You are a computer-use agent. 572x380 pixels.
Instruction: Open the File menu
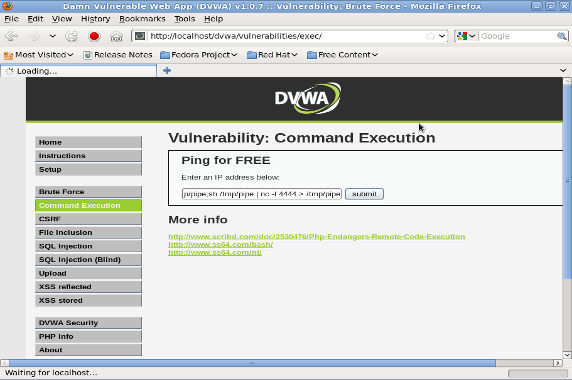click(11, 19)
